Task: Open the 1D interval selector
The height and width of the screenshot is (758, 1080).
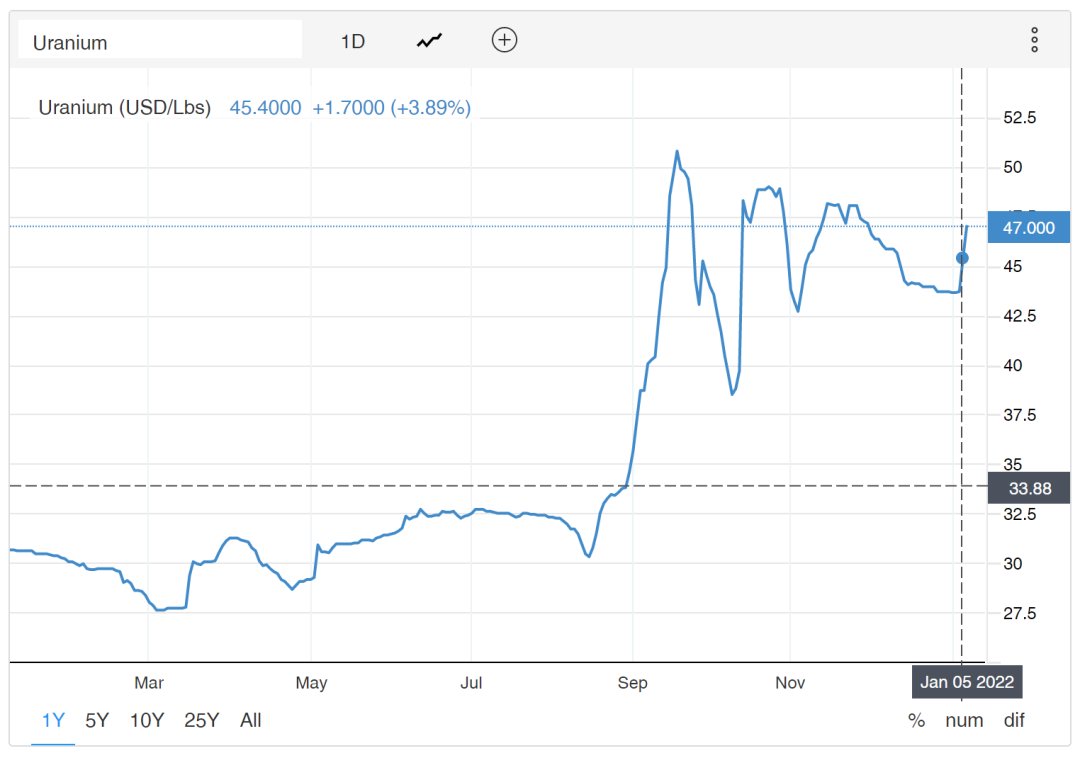Action: (353, 42)
